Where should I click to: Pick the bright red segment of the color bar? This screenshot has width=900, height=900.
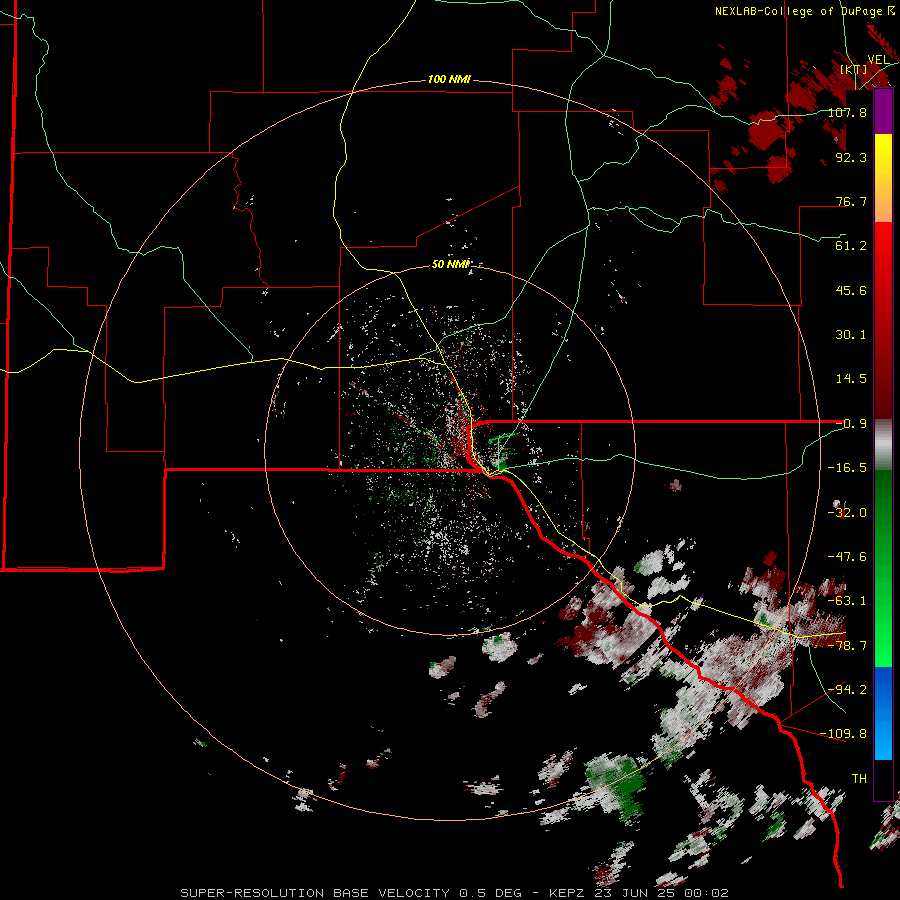pos(883,253)
